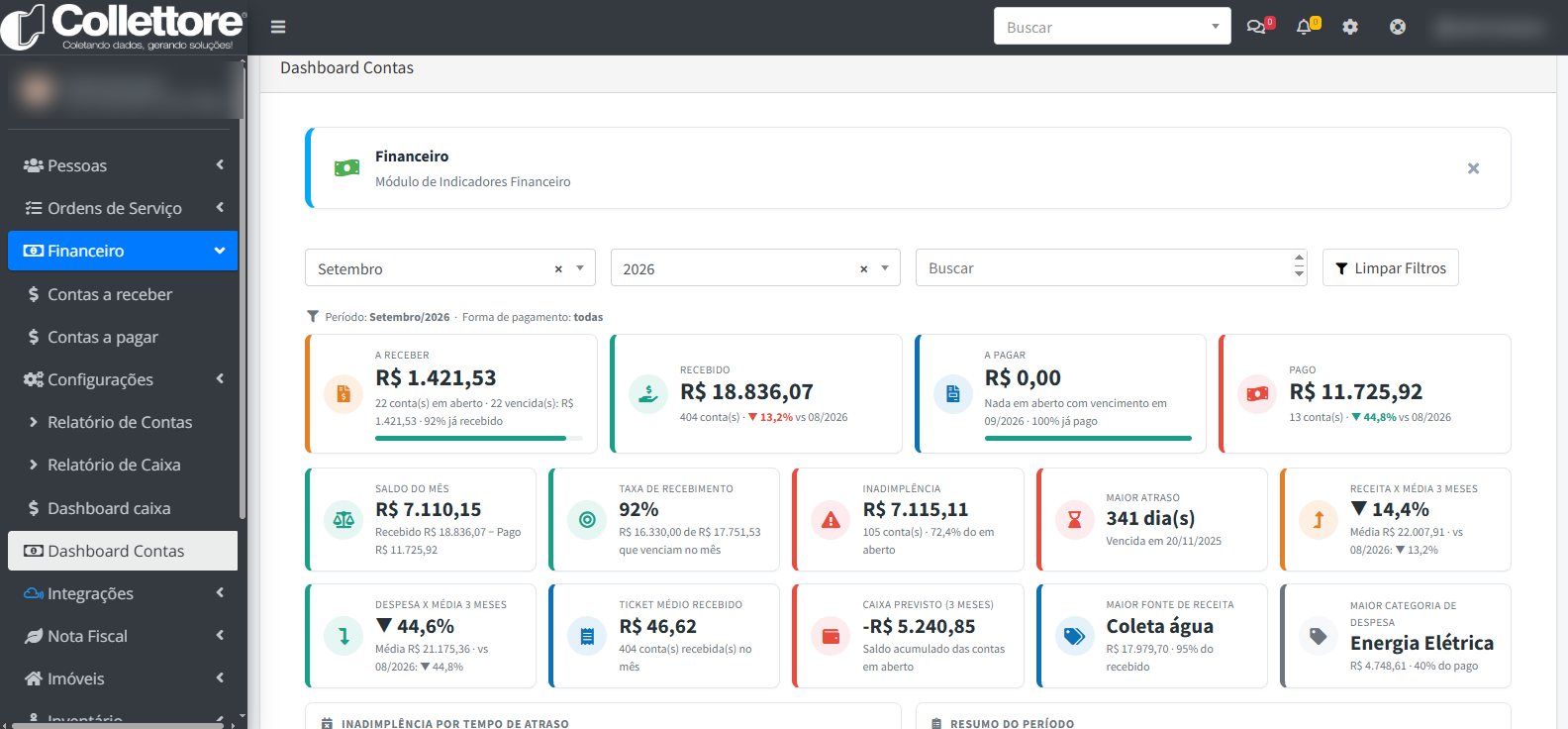The height and width of the screenshot is (729, 1568).
Task: Toggle the hamburger sidebar menu icon
Action: tap(278, 27)
